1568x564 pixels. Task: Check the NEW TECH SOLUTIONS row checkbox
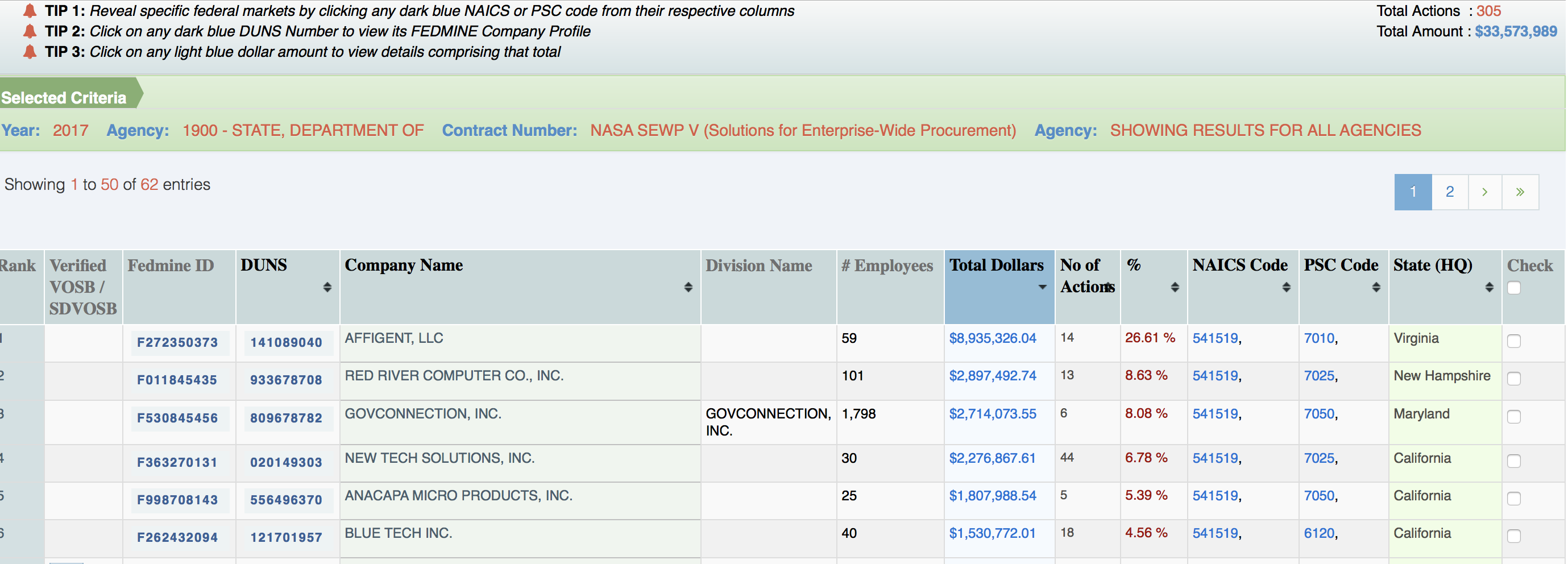(1514, 461)
